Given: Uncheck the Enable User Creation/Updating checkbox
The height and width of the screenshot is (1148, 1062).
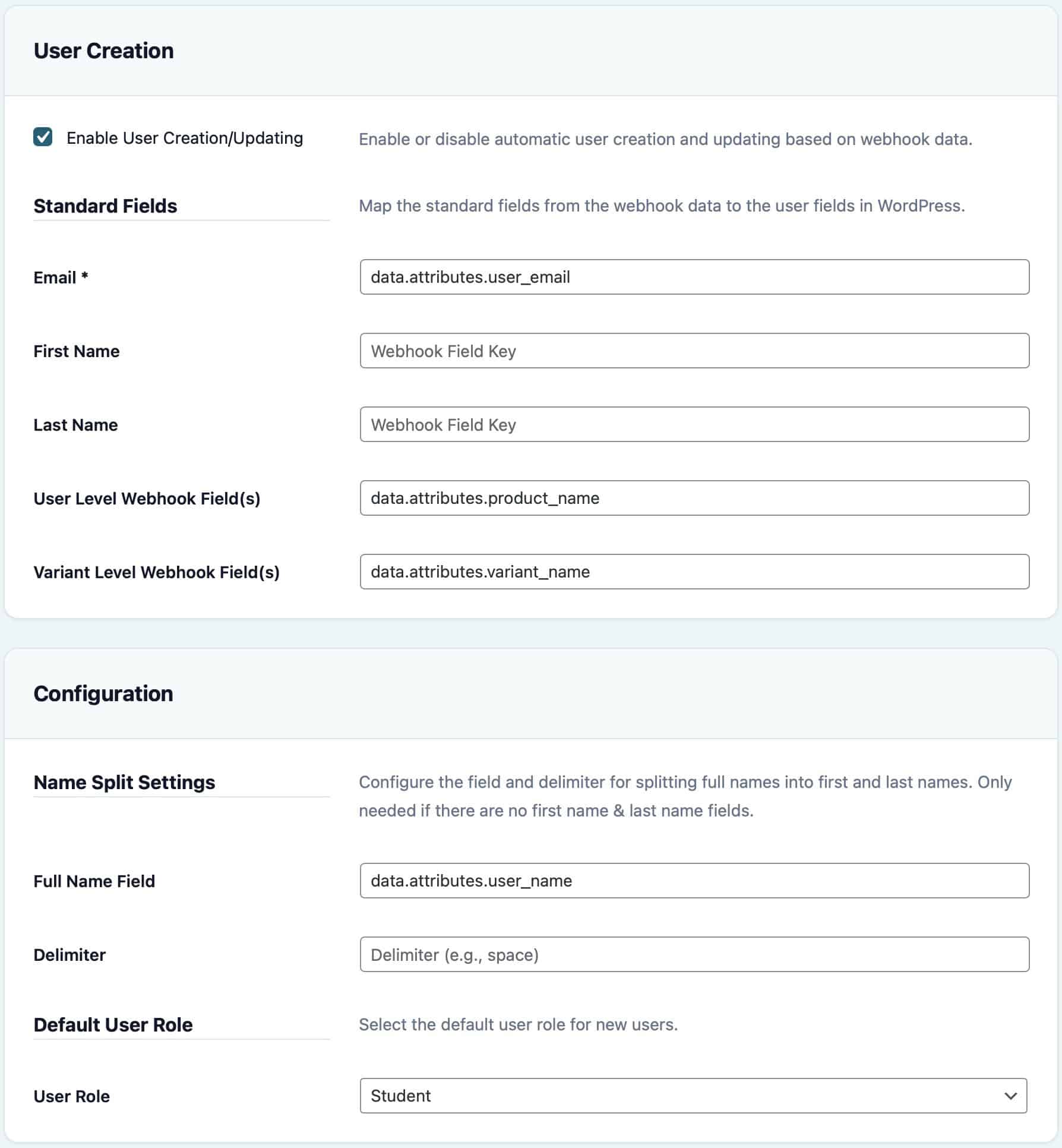Looking at the screenshot, I should point(43,137).
